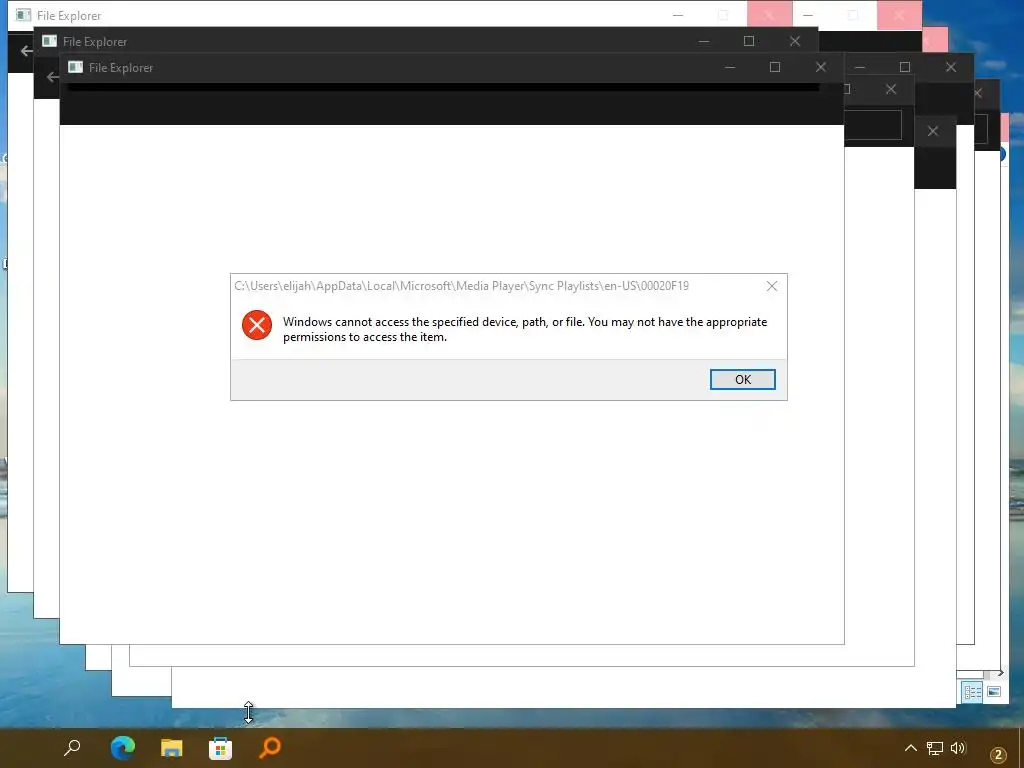This screenshot has width=1024, height=768.
Task: Click the frontmost File Explorer title icon
Action: click(x=75, y=67)
